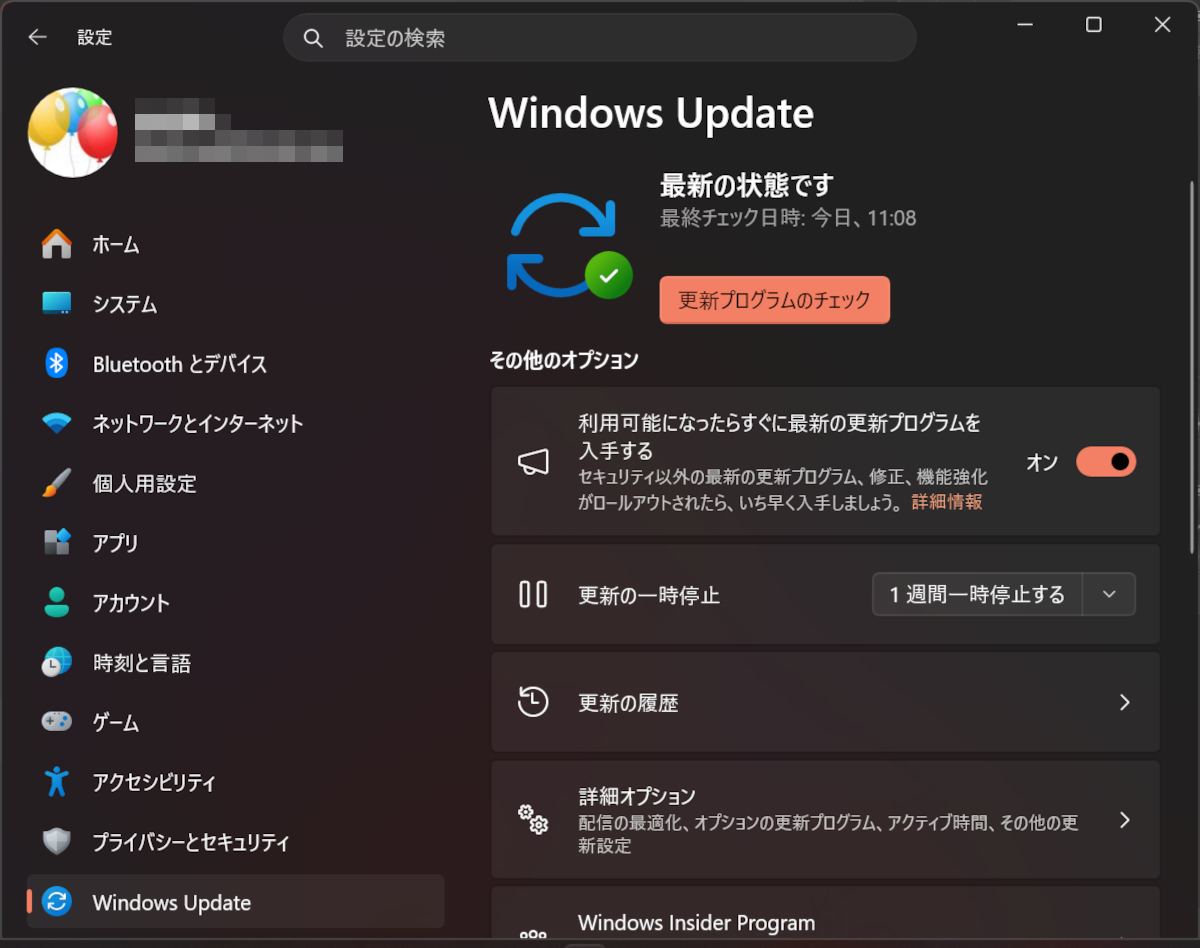The image size is (1200, 948).
Task: Click the personalization paintbrush icon
Action: pyautogui.click(x=57, y=483)
